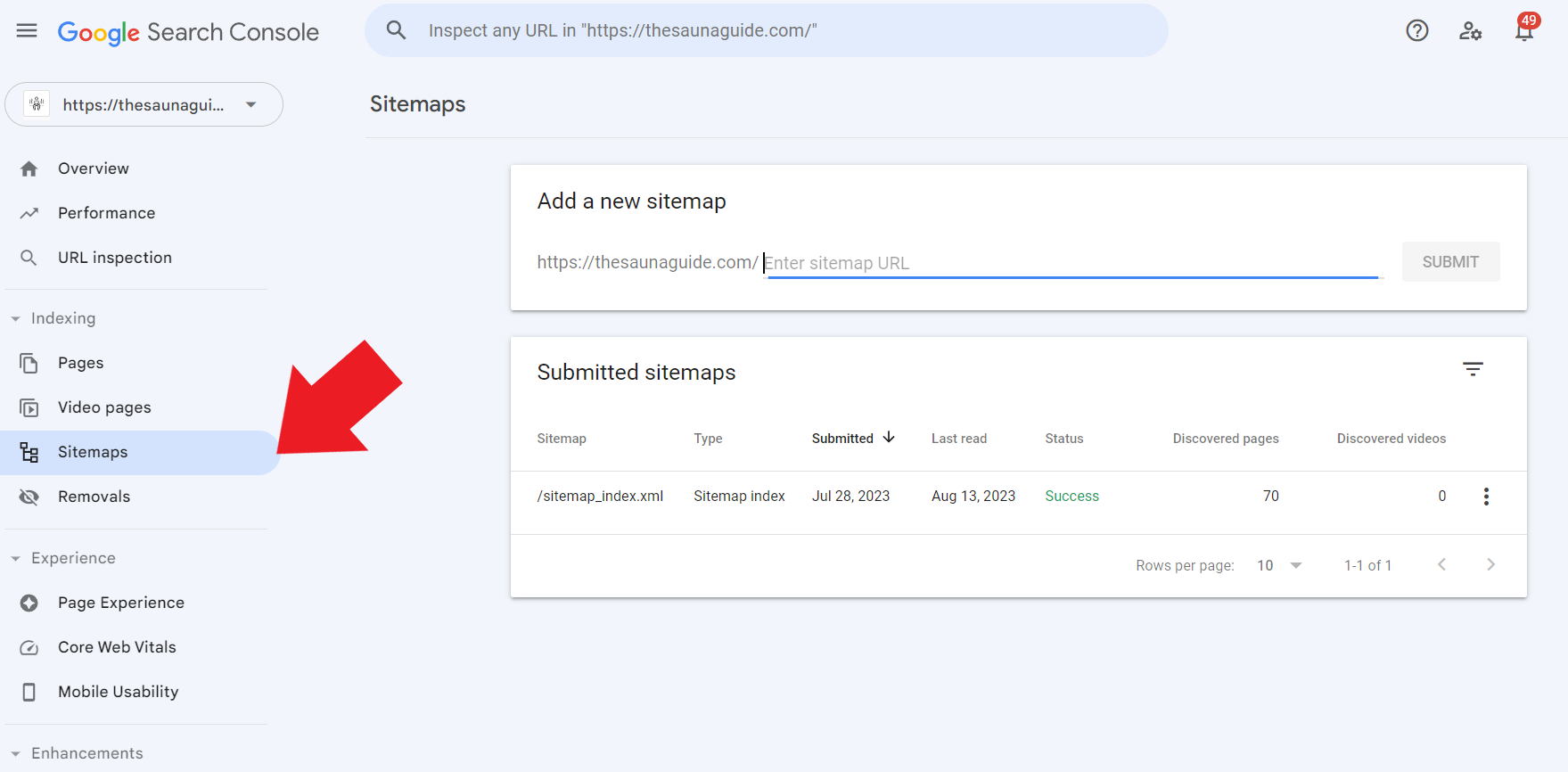Screen dimensions: 1568x772
Task: Open the hamburger main menu
Action: pos(27,31)
